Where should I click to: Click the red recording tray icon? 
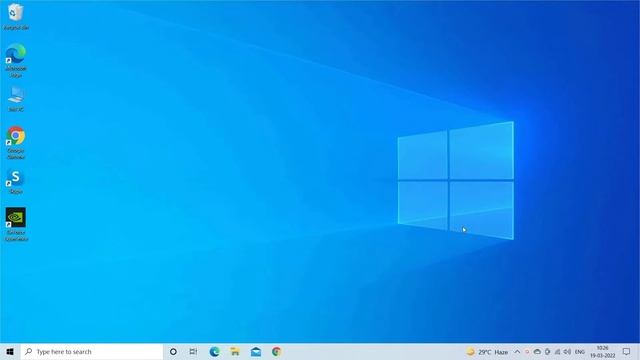[527, 352]
